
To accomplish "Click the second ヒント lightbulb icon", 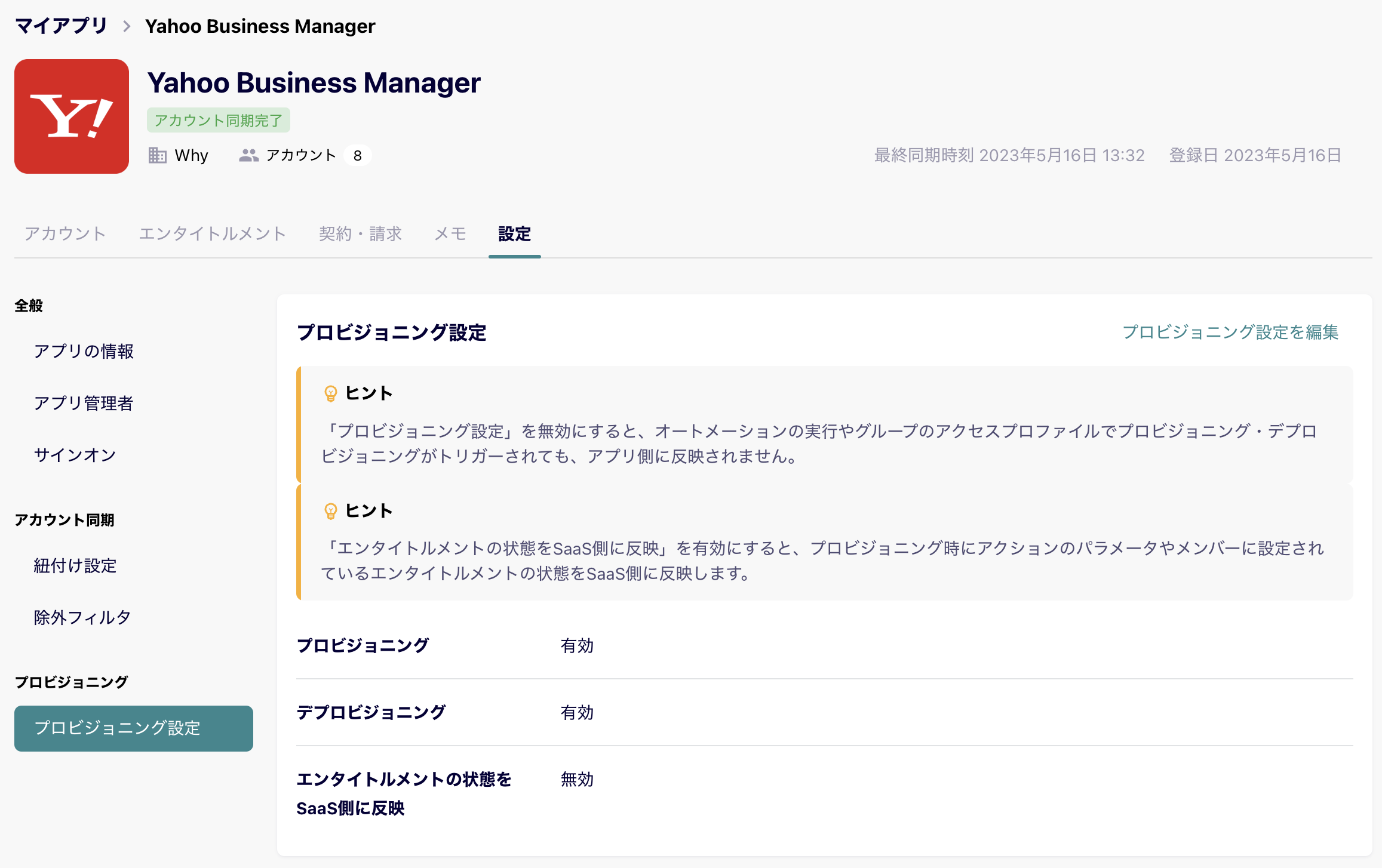I will [330, 511].
